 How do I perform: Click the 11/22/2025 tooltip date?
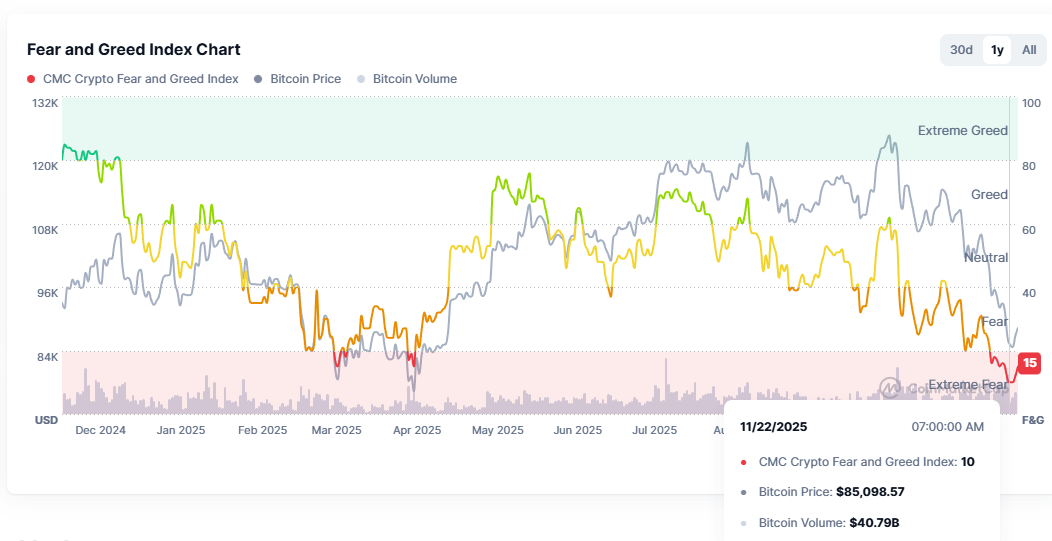(x=773, y=426)
